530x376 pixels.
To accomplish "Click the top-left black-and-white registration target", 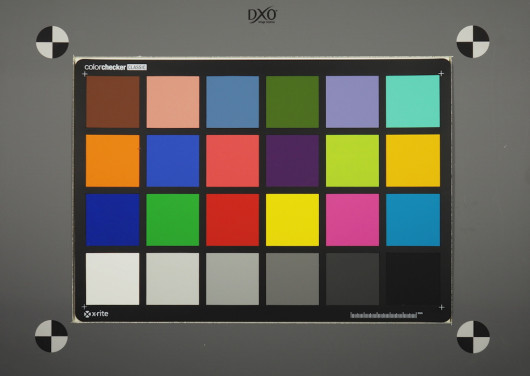I will tap(52, 42).
